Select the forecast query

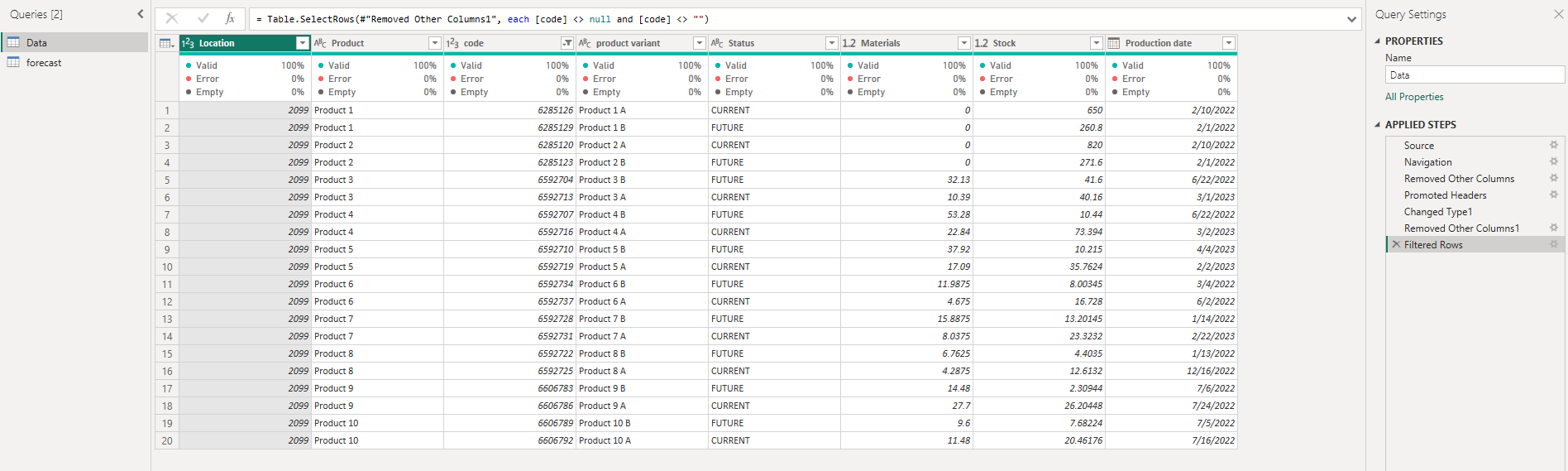[x=44, y=63]
